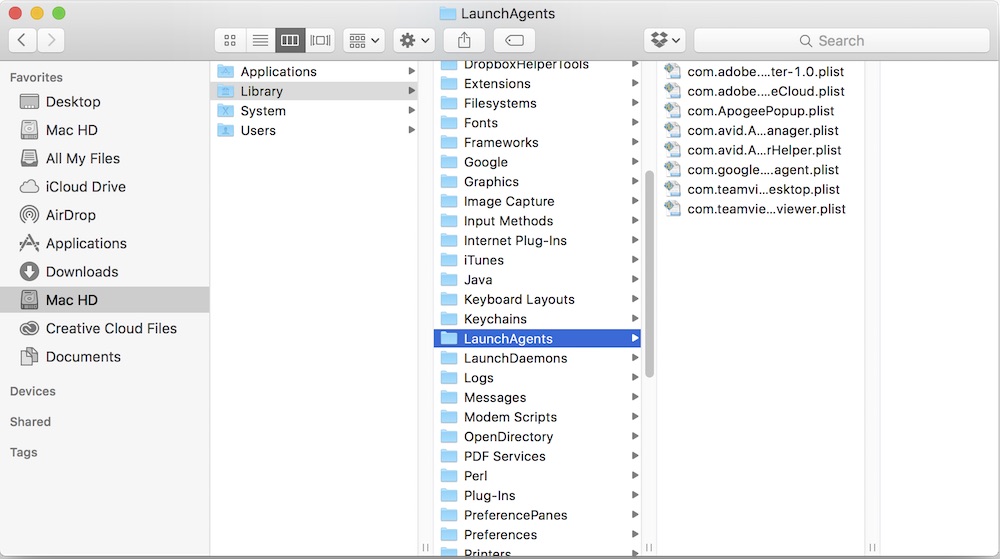Open the Input Methods folder

pos(538,221)
